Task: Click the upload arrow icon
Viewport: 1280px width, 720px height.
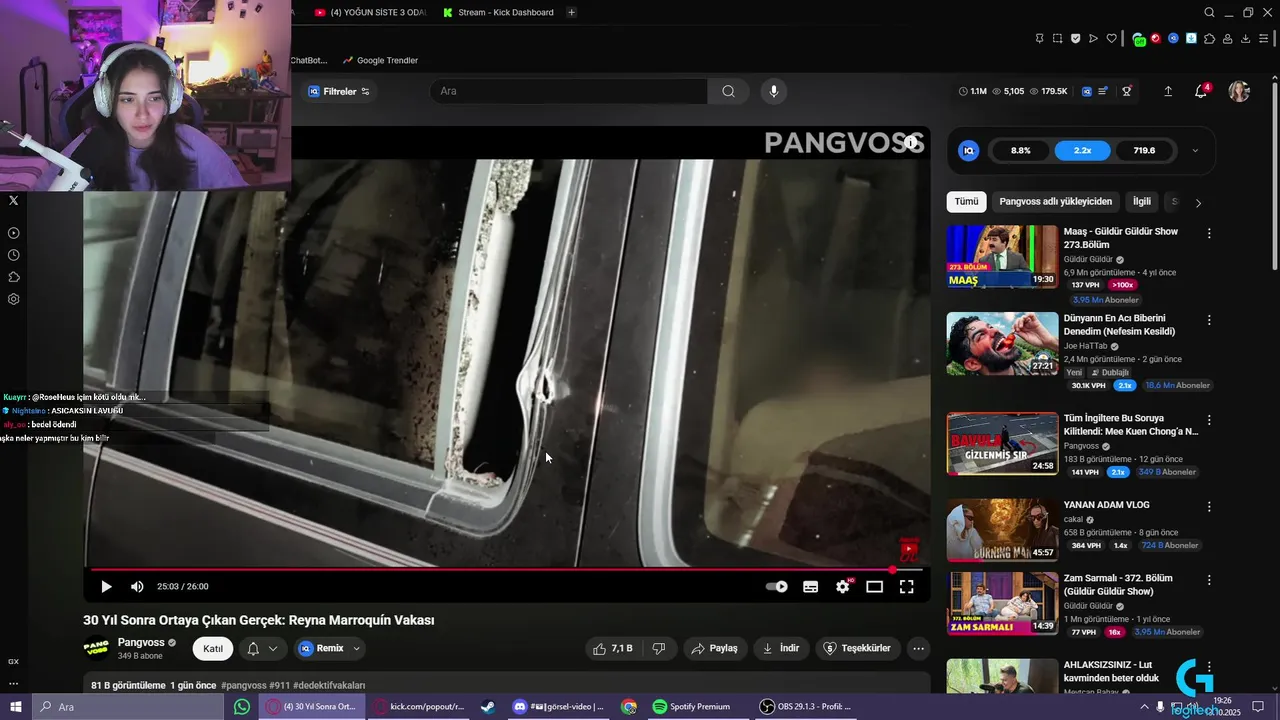Action: tap(1168, 91)
